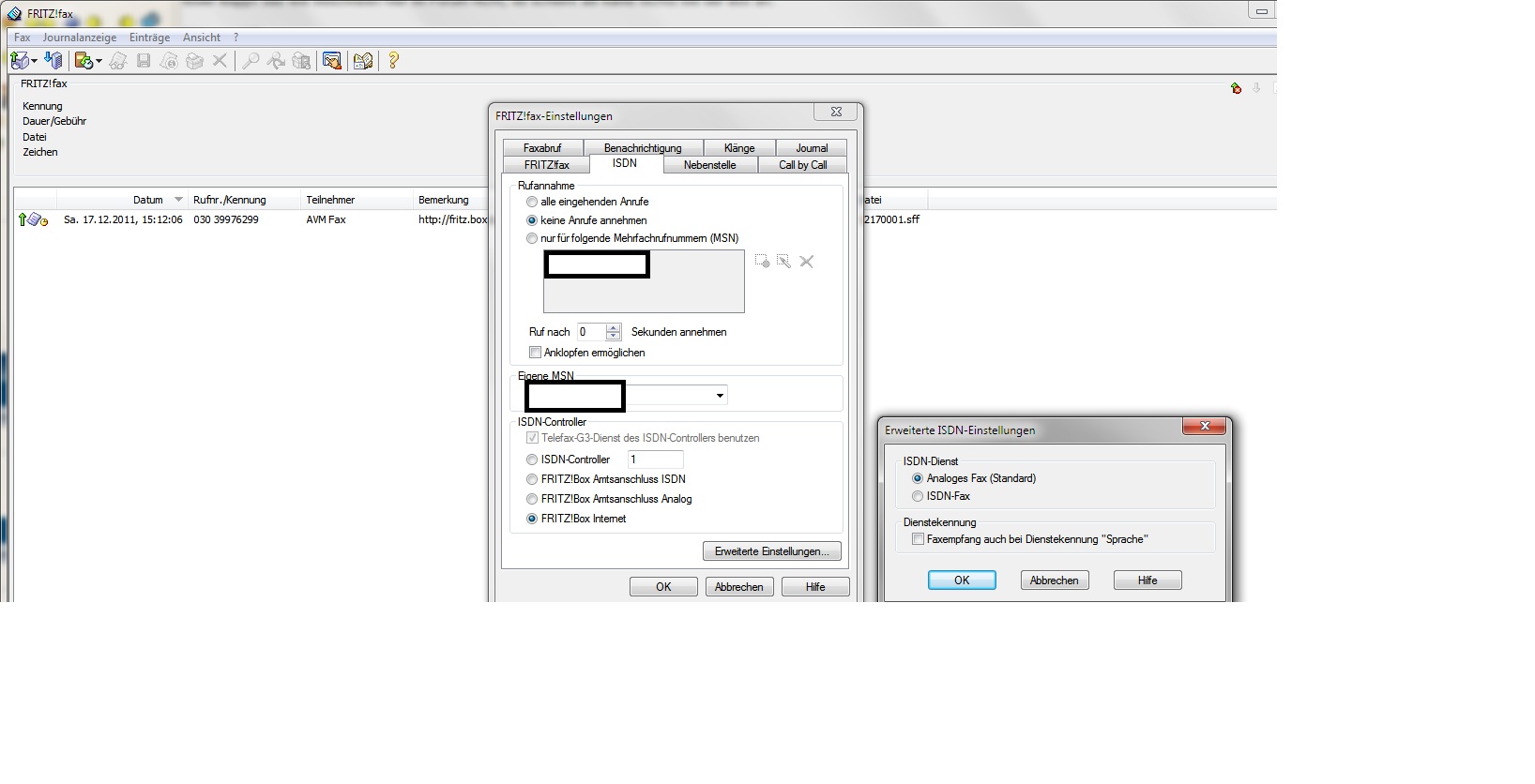1535x784 pixels.
Task: Click sent fax icon in journal row
Action: (34, 219)
